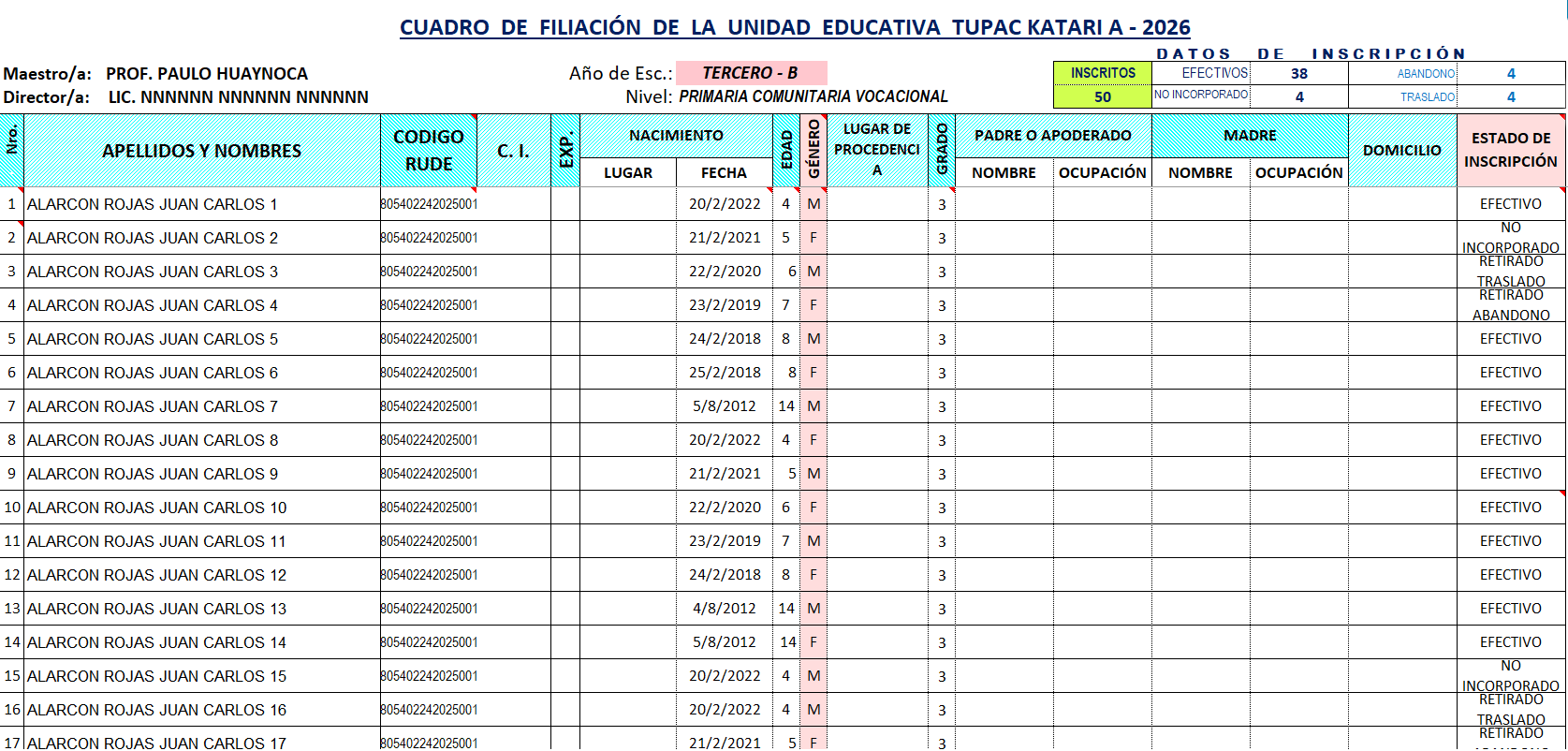Click the age value '14' in row 7
1568x751 pixels.
pos(786,406)
